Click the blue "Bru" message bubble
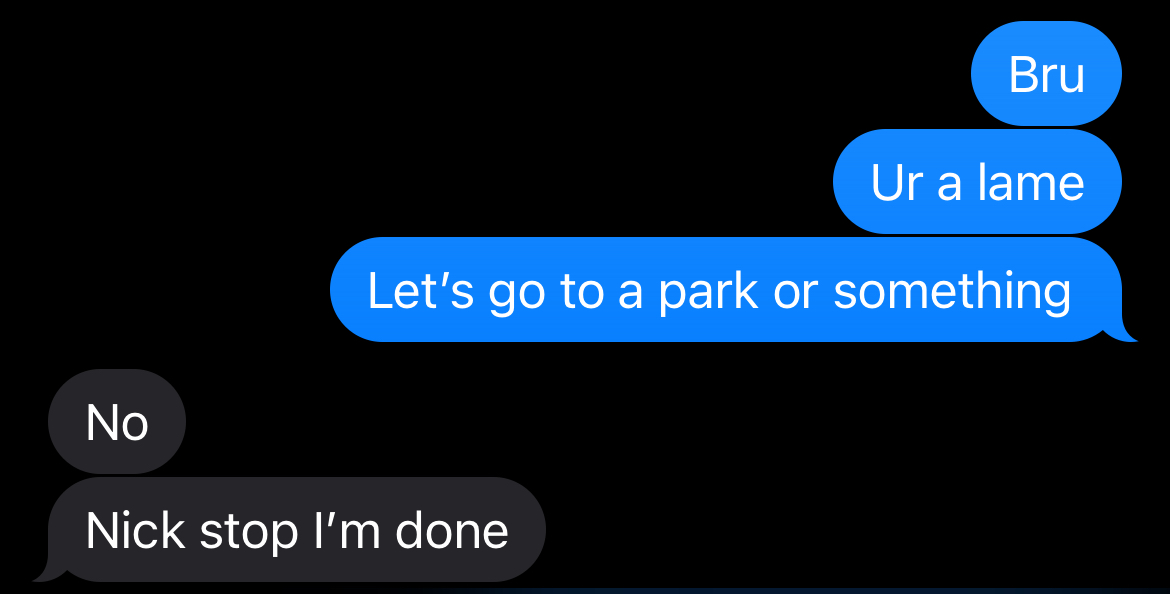The width and height of the screenshot is (1170, 594). point(1046,74)
